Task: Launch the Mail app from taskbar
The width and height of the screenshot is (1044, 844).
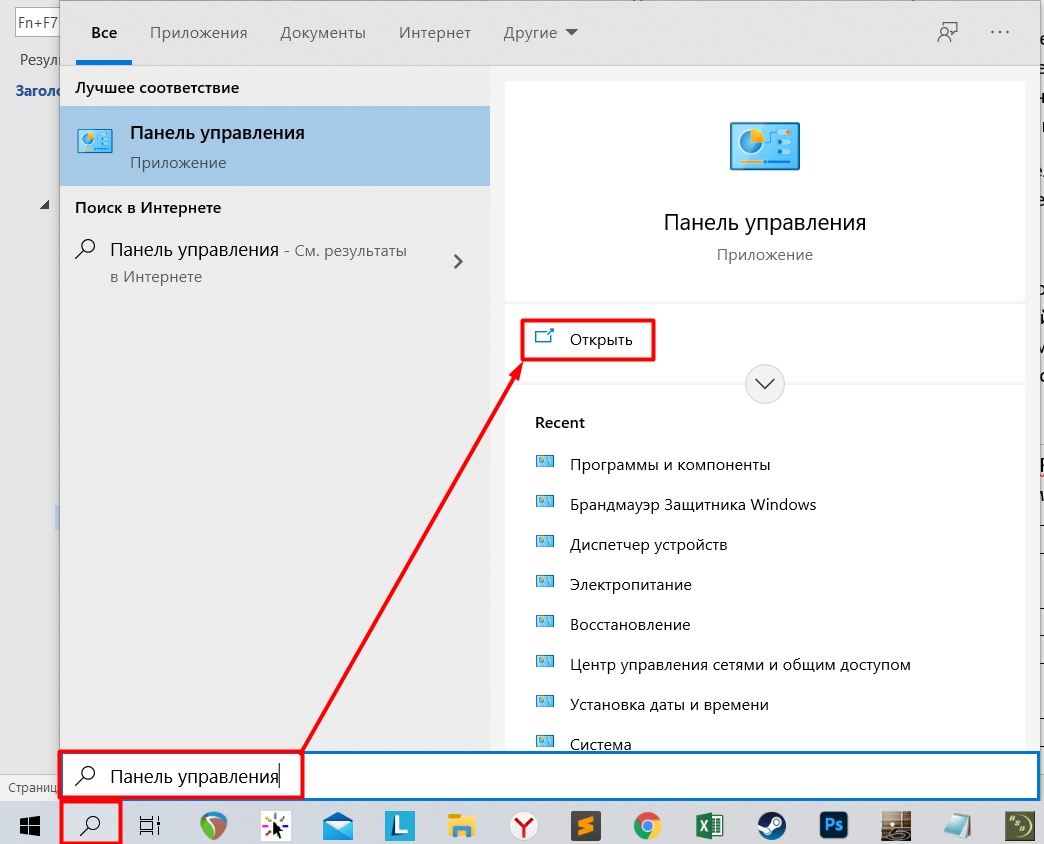Action: (338, 826)
